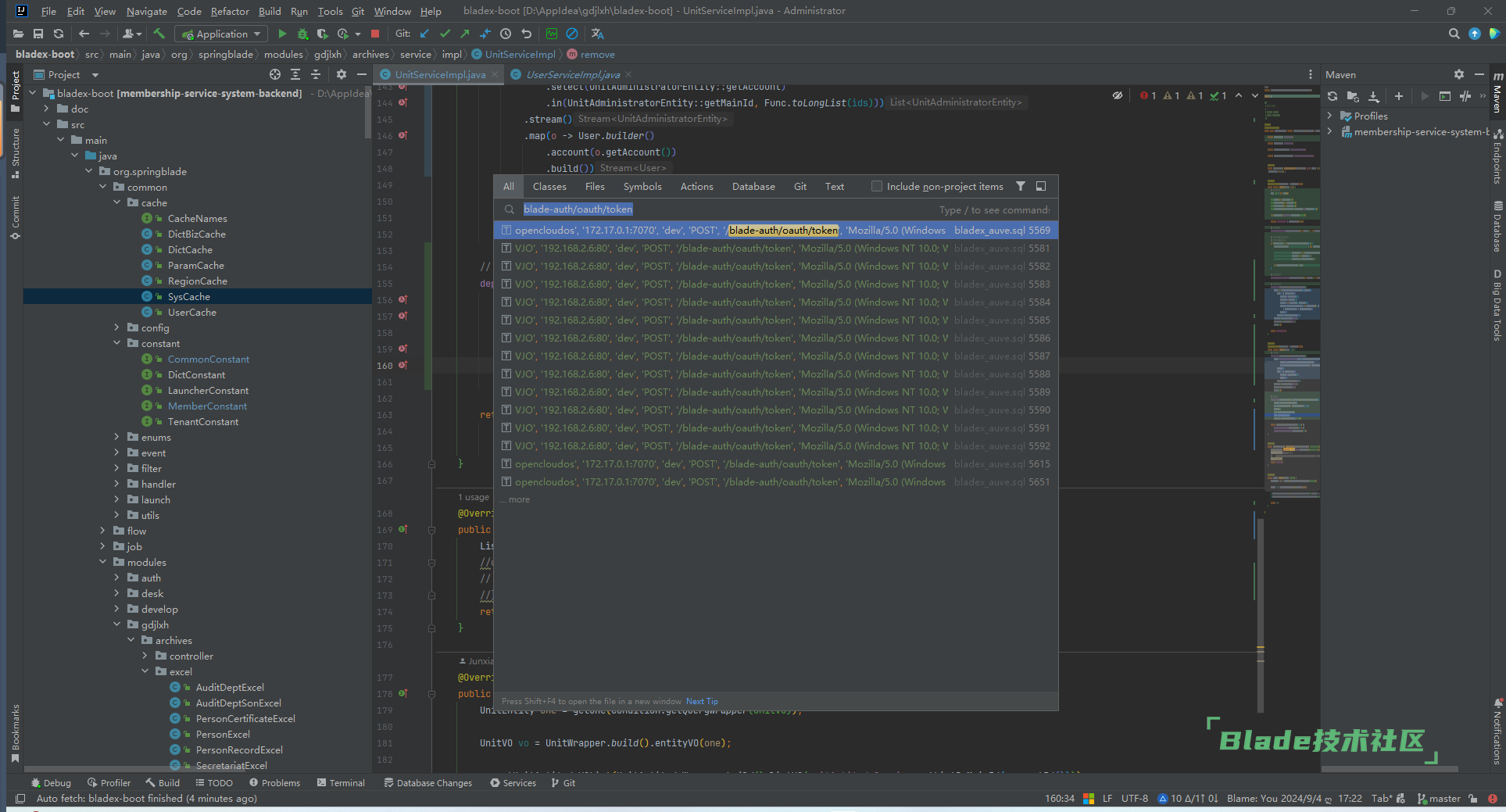Open the Navigate menu
The image size is (1506, 812).
147,11
